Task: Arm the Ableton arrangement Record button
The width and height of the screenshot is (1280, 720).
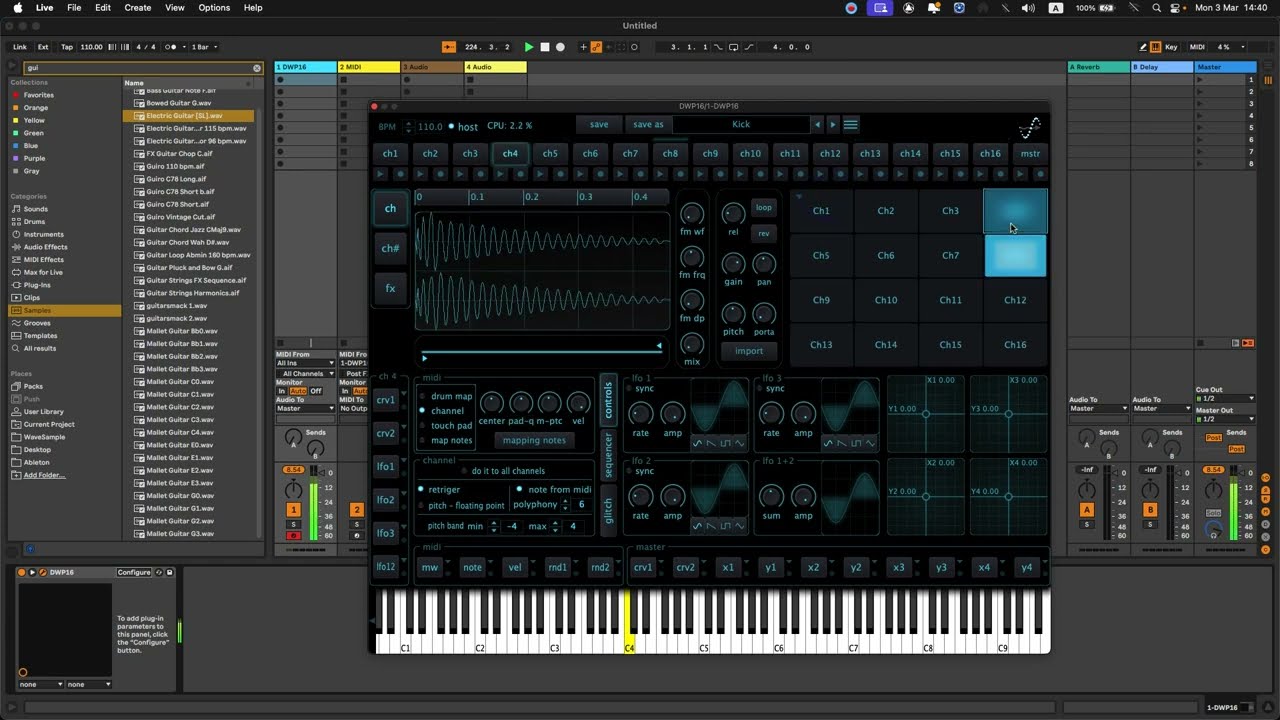Action: pyautogui.click(x=560, y=47)
